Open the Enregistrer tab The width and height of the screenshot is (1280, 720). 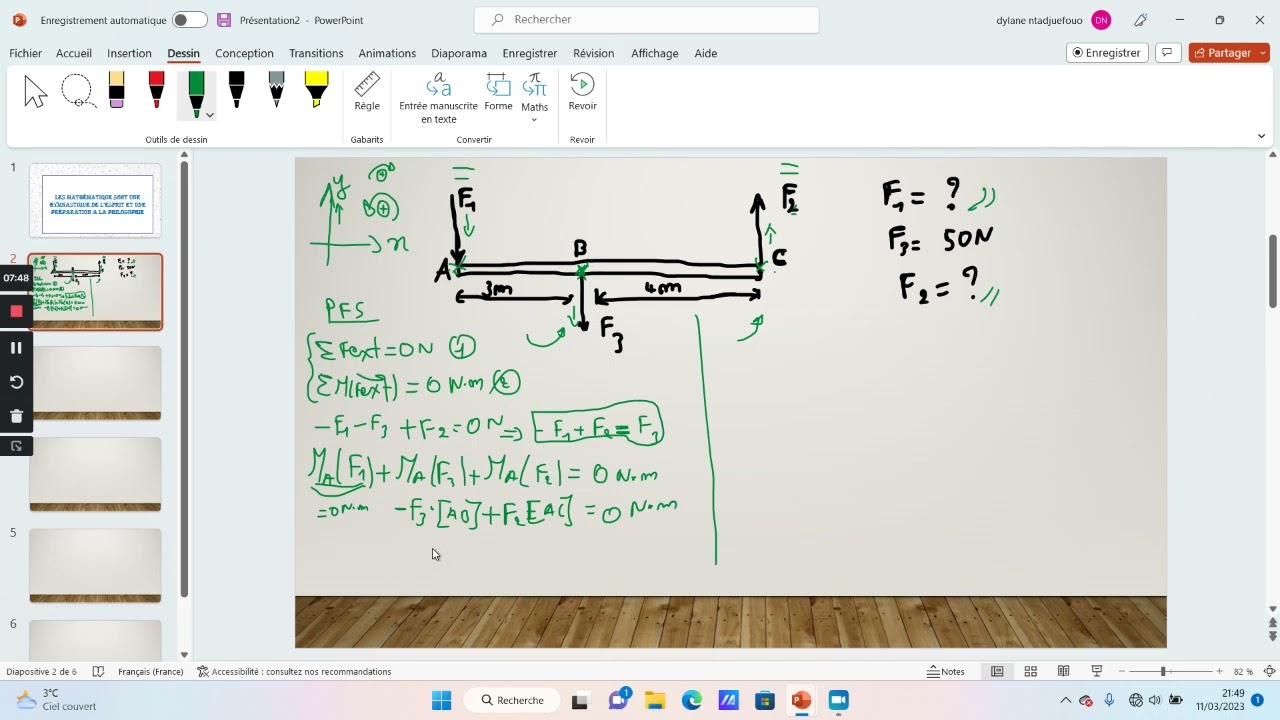[530, 53]
